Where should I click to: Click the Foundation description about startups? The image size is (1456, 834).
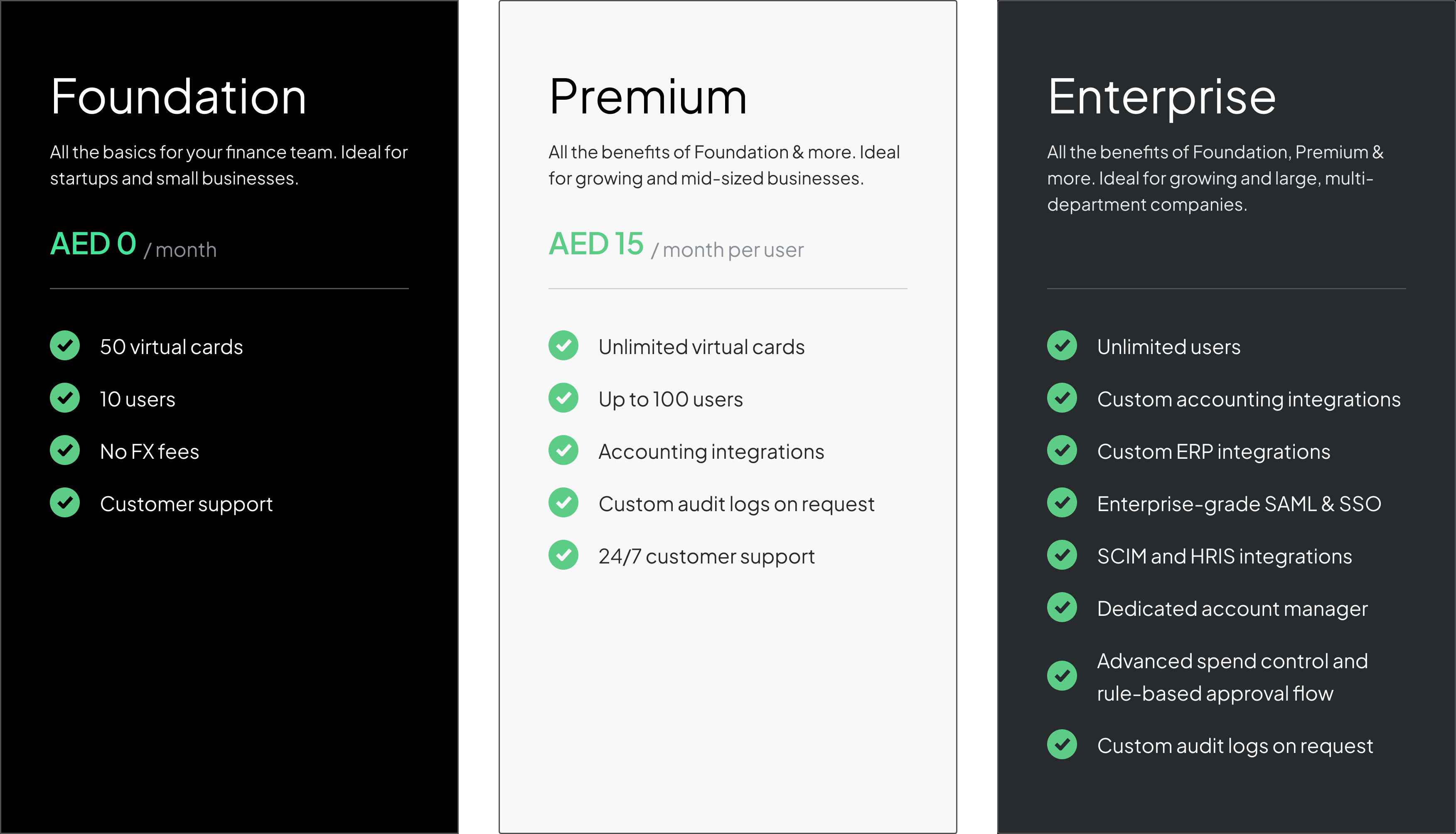(229, 165)
